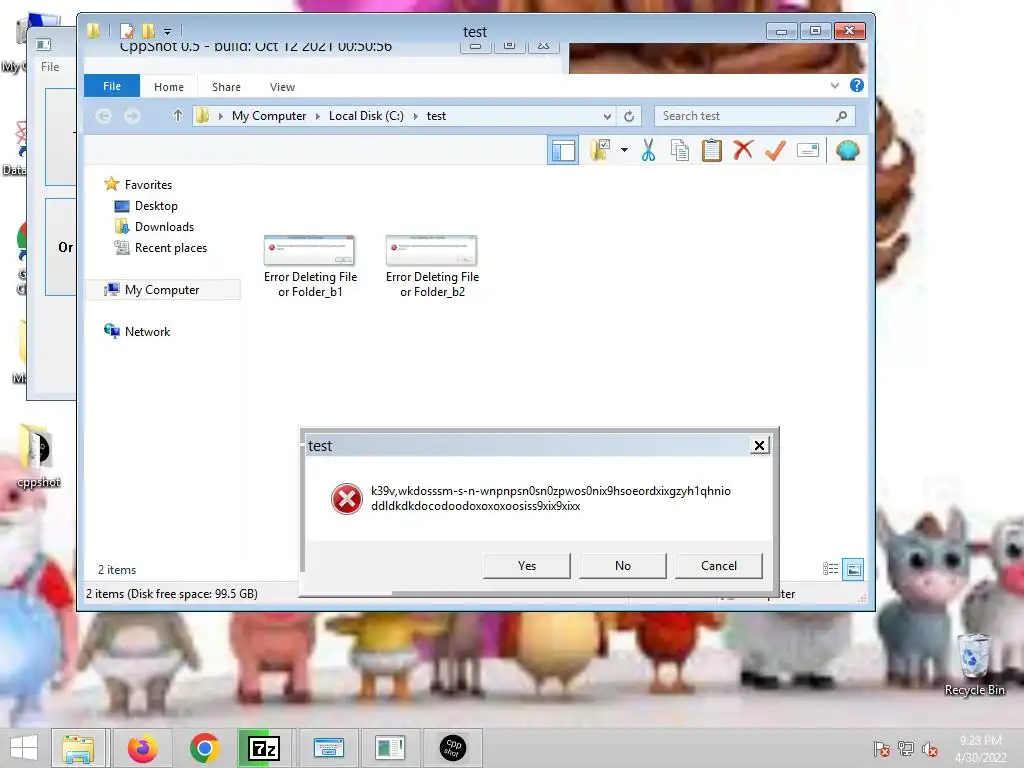The height and width of the screenshot is (768, 1024).
Task: Close the test message dialog
Action: (x=759, y=445)
